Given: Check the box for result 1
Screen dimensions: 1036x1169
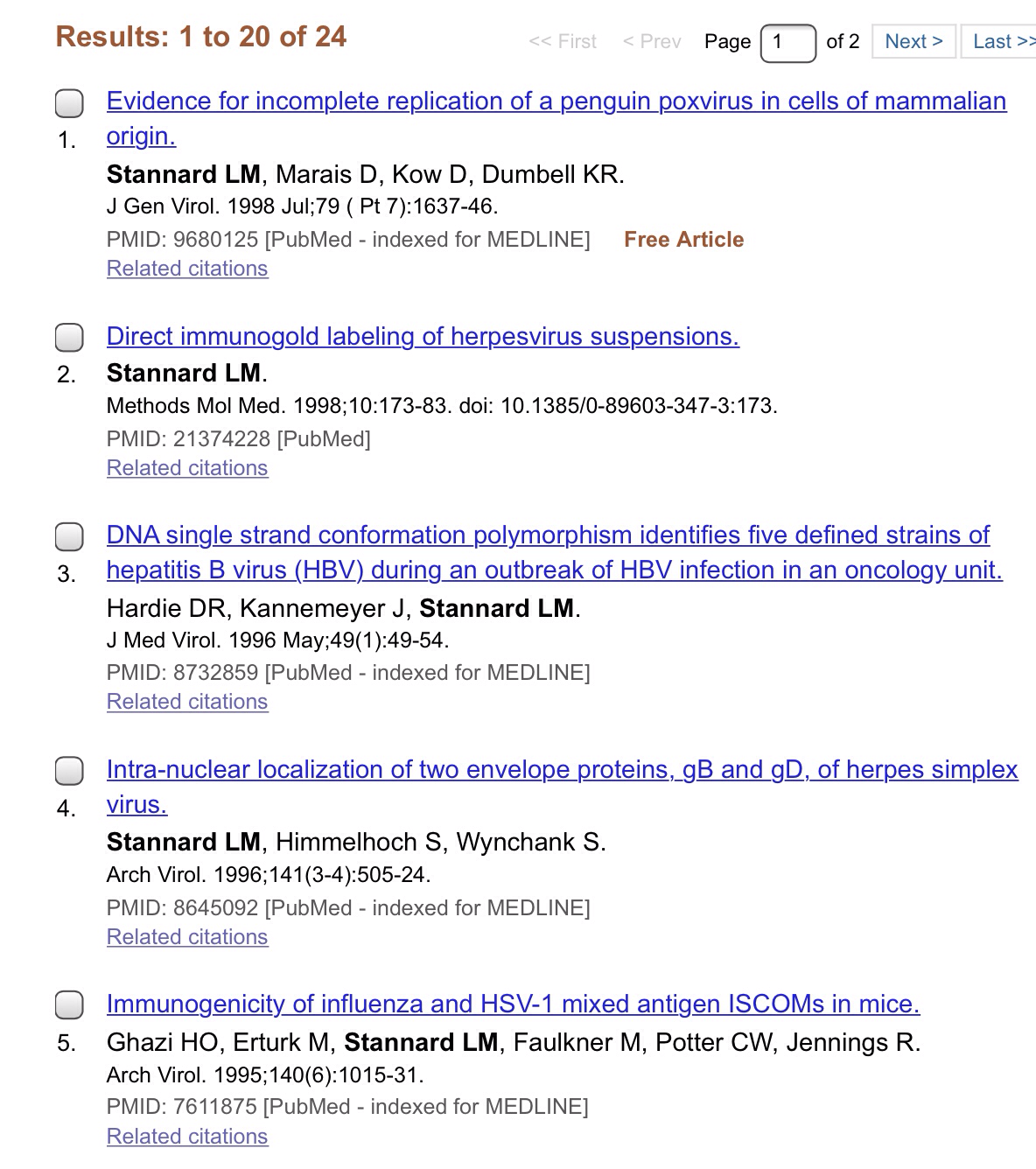Looking at the screenshot, I should [x=69, y=103].
